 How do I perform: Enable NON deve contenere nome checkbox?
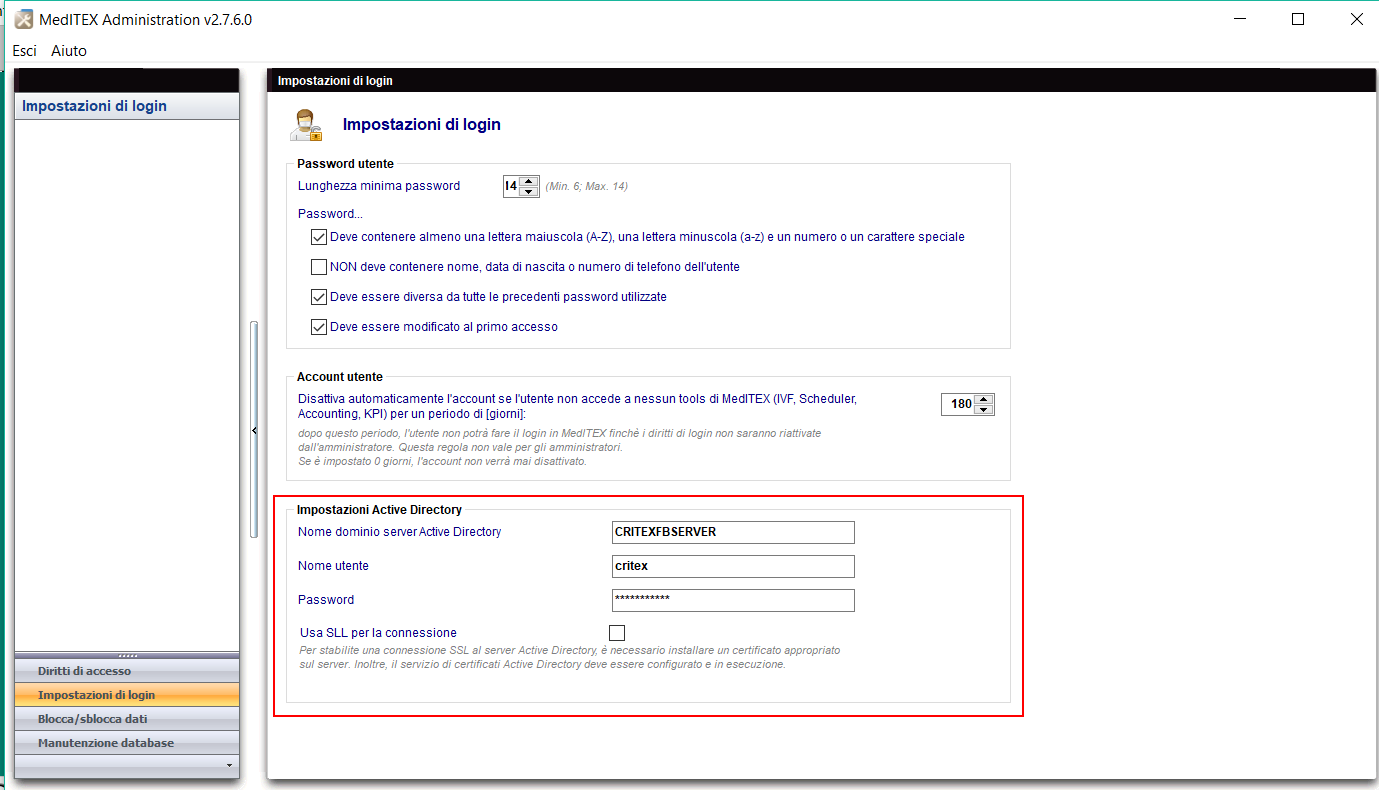(319, 267)
